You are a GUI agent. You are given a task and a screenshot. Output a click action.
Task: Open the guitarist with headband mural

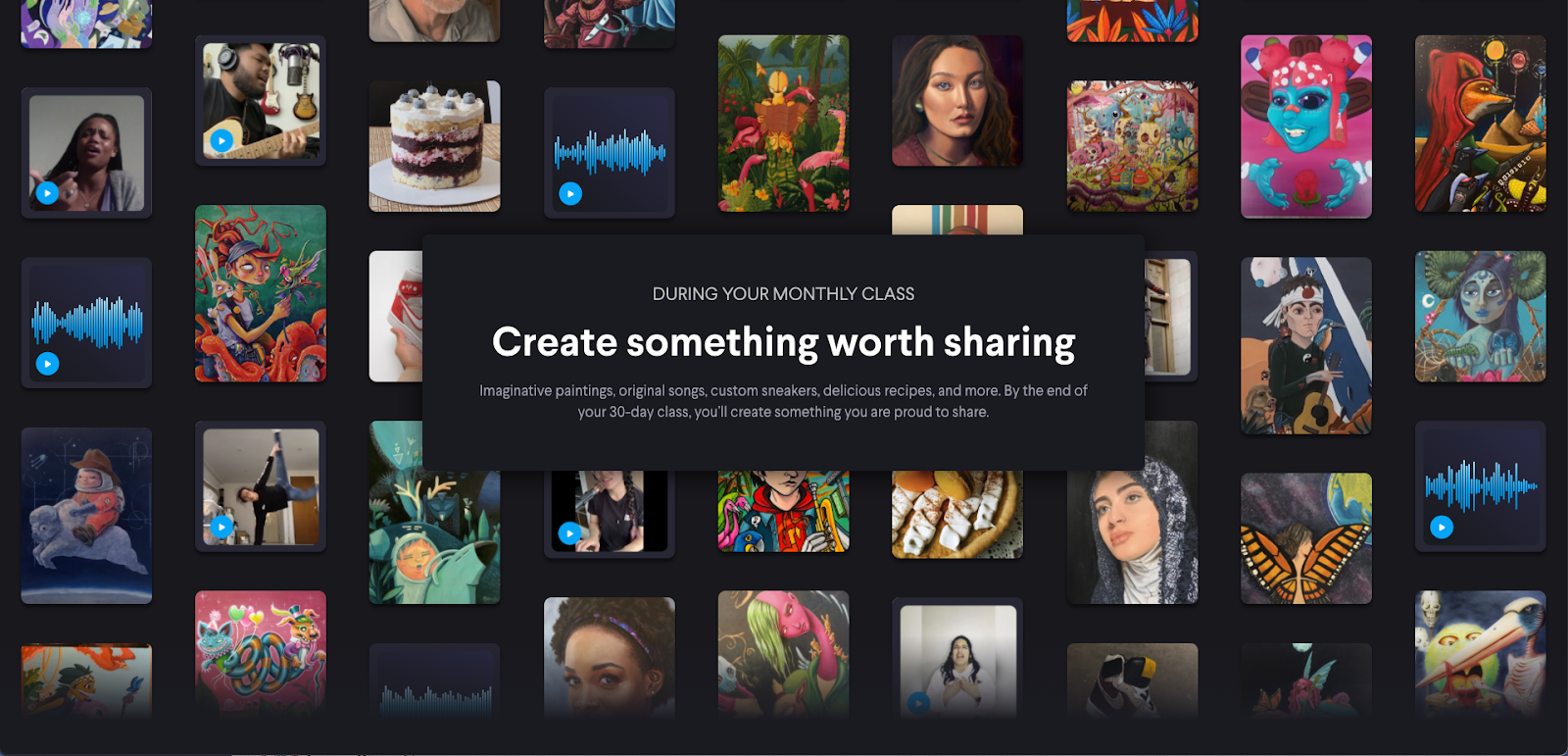point(1306,345)
